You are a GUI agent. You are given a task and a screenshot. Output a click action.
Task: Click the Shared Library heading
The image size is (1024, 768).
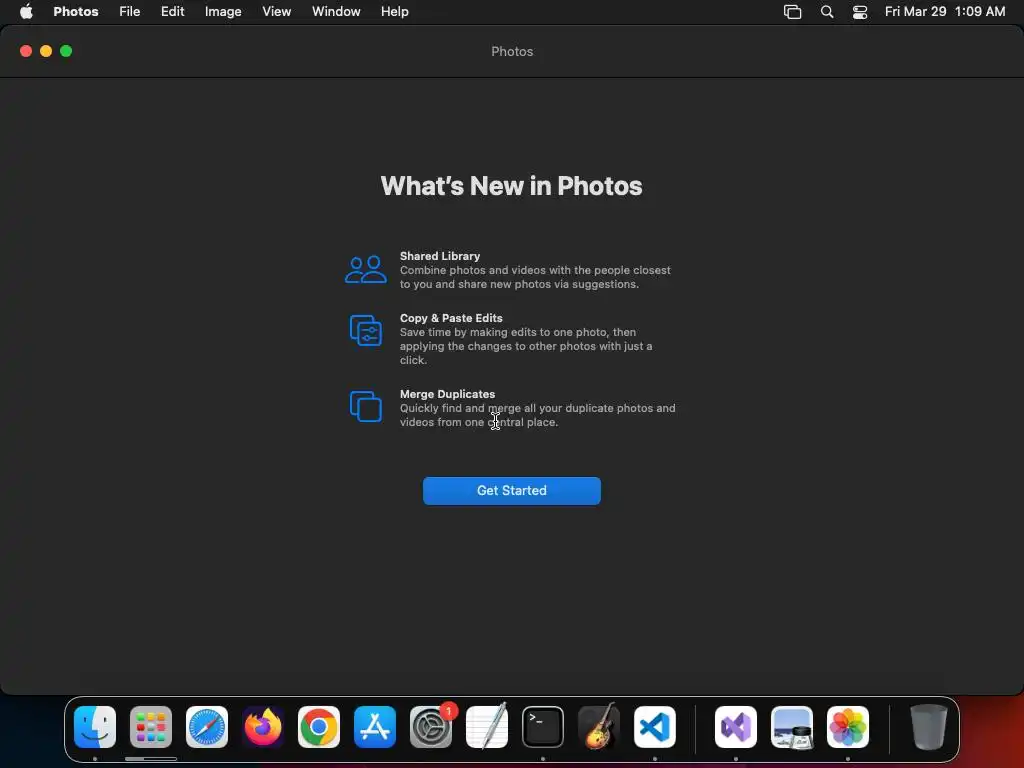440,256
